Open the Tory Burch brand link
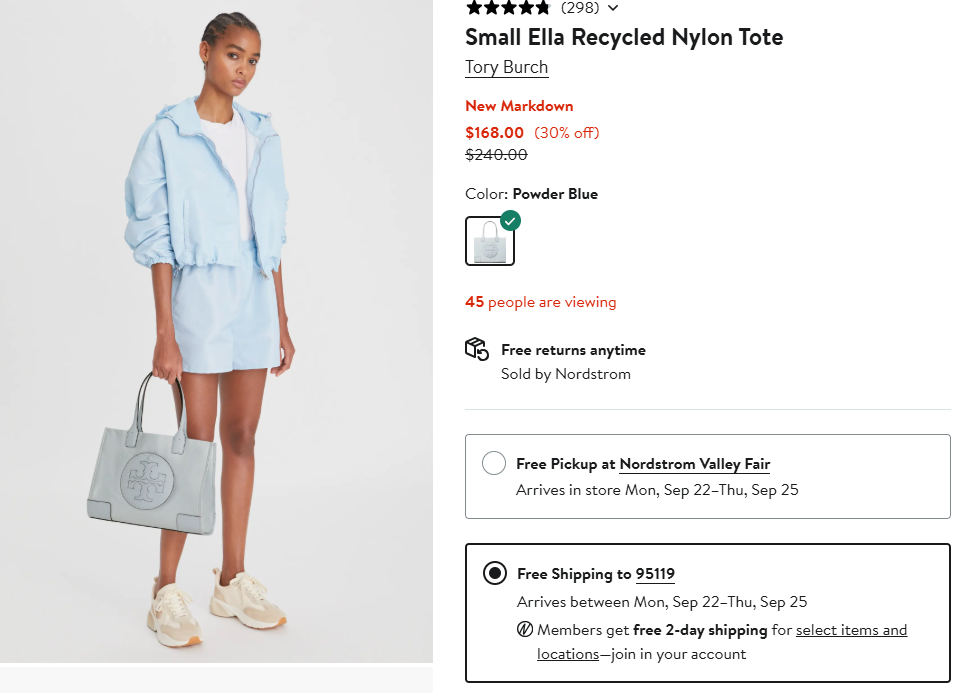 506,67
